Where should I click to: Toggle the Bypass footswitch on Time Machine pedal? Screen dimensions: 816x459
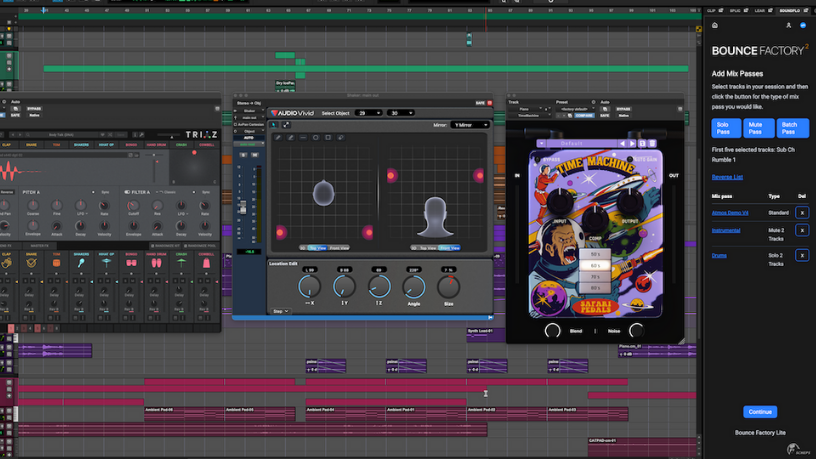538,159
